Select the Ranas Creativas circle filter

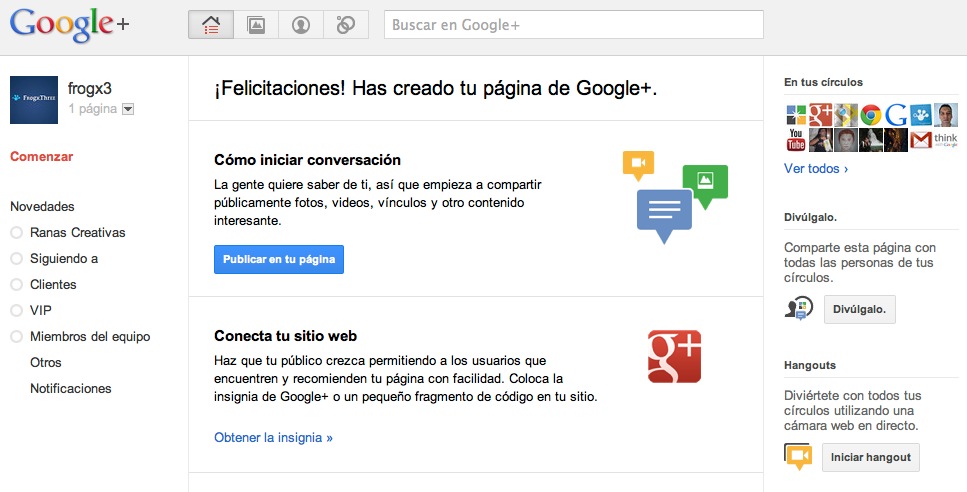[77, 233]
